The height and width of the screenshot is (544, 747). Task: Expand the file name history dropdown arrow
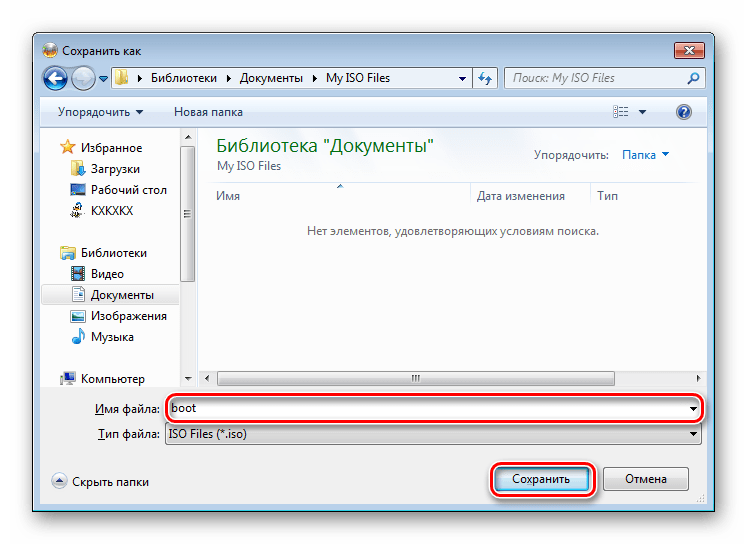(x=693, y=409)
